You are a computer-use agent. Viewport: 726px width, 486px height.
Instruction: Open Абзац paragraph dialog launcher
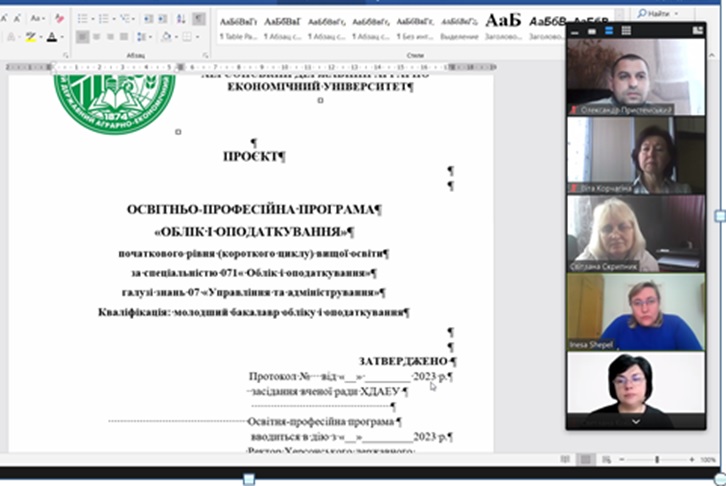tap(205, 56)
